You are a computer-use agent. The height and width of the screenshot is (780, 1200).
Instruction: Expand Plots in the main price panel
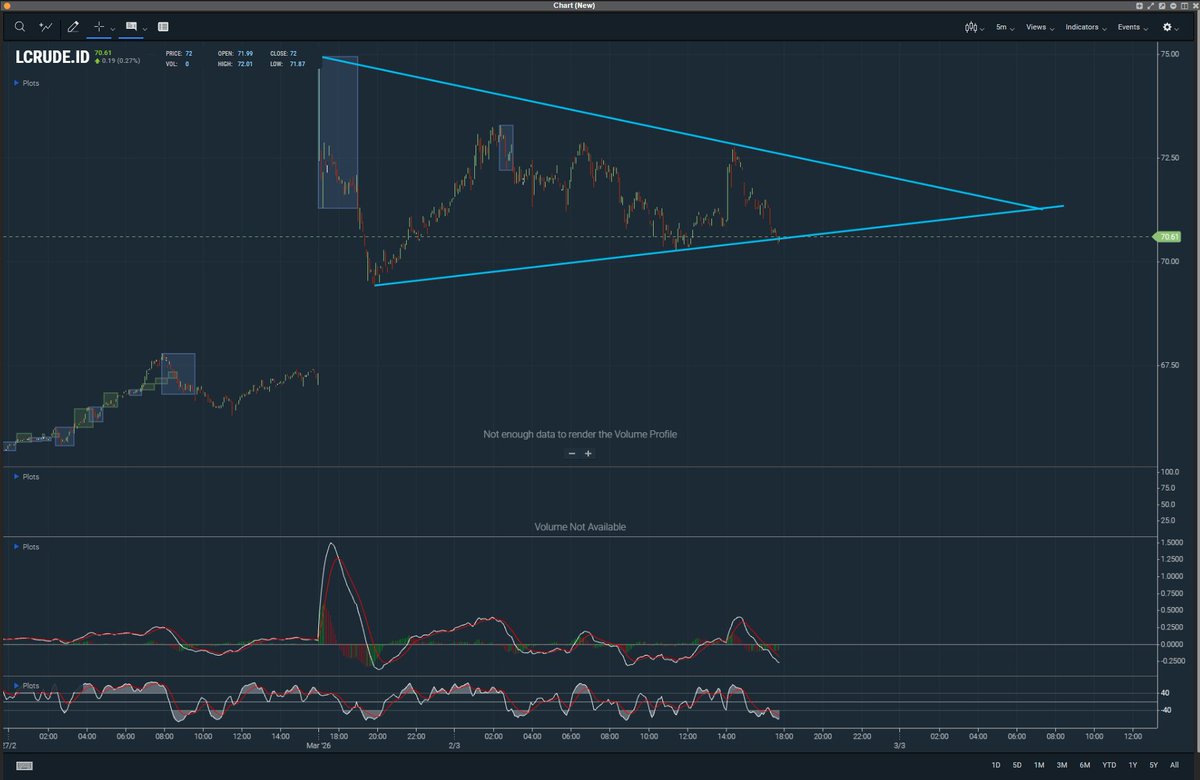(27, 83)
